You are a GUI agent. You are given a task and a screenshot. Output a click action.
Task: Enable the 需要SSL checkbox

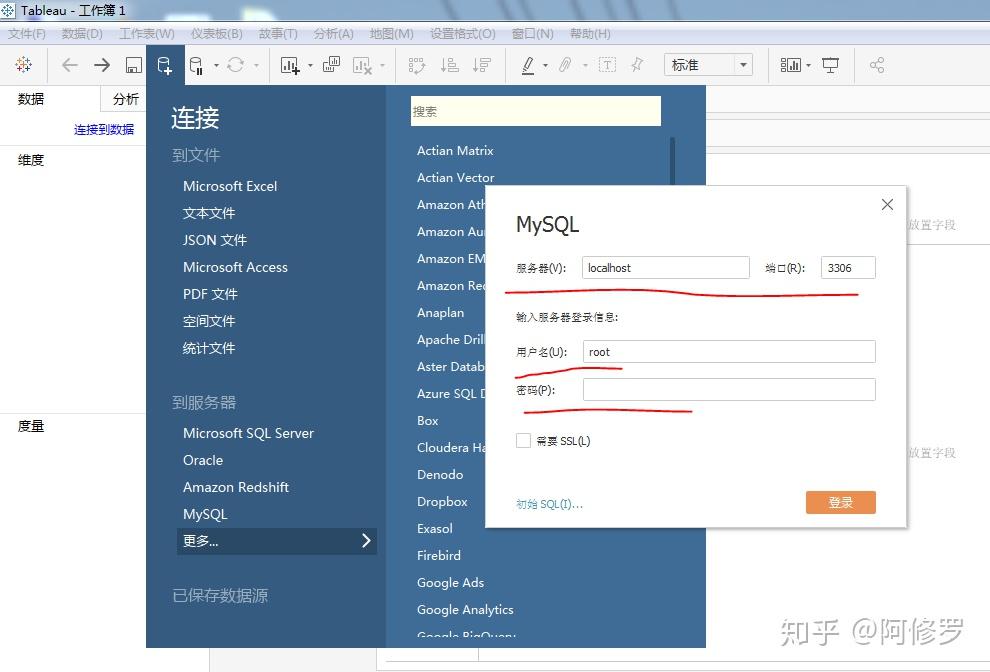(x=521, y=440)
